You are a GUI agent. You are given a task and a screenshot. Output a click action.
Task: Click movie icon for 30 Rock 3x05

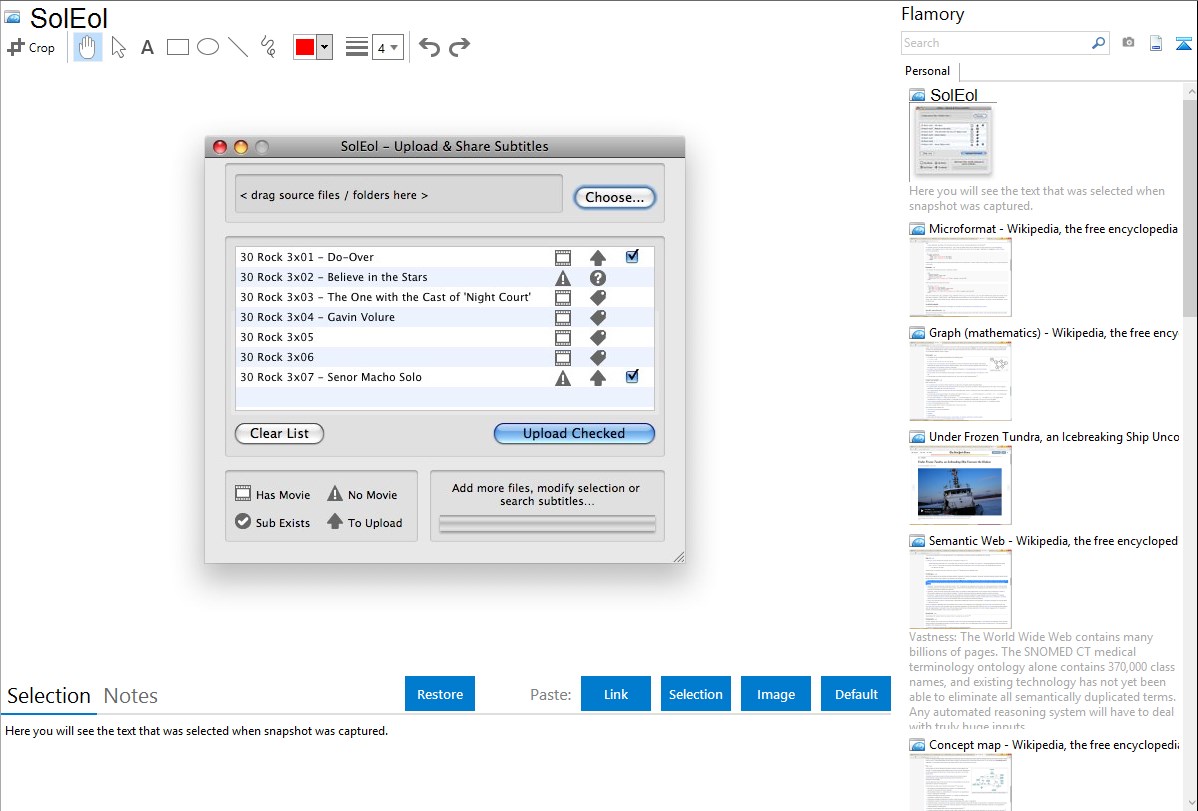(x=563, y=337)
